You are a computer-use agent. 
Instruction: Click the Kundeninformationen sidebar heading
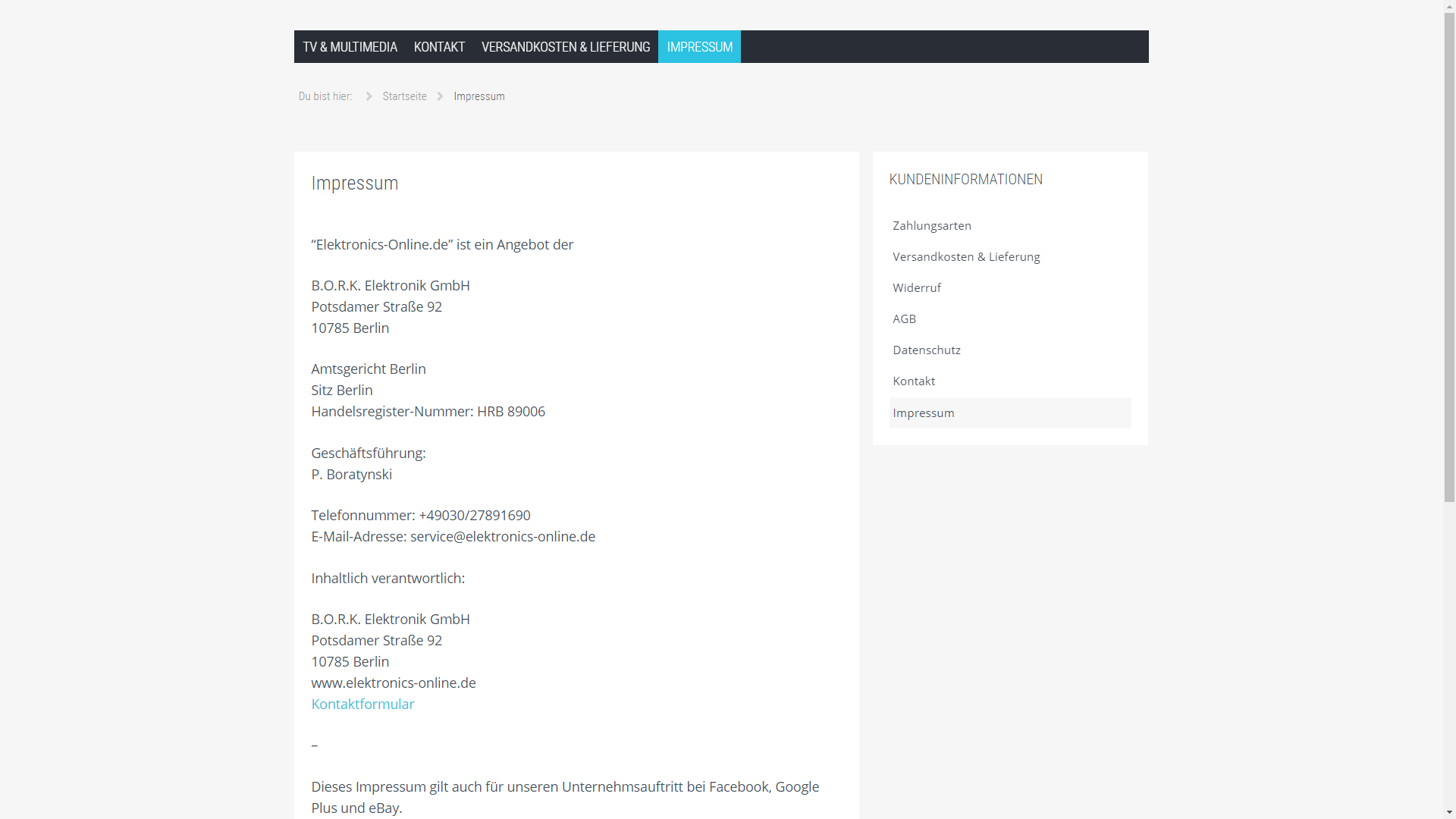965,179
